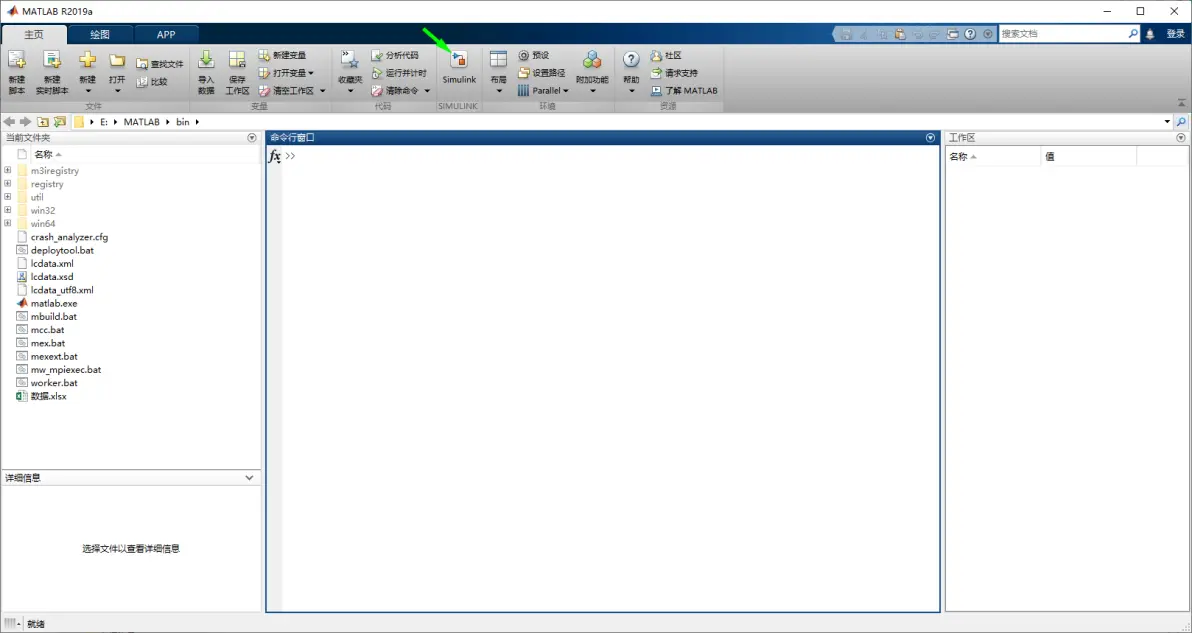1192x633 pixels.
Task: Switch to the 绘图 tab
Action: pyautogui.click(x=100, y=34)
